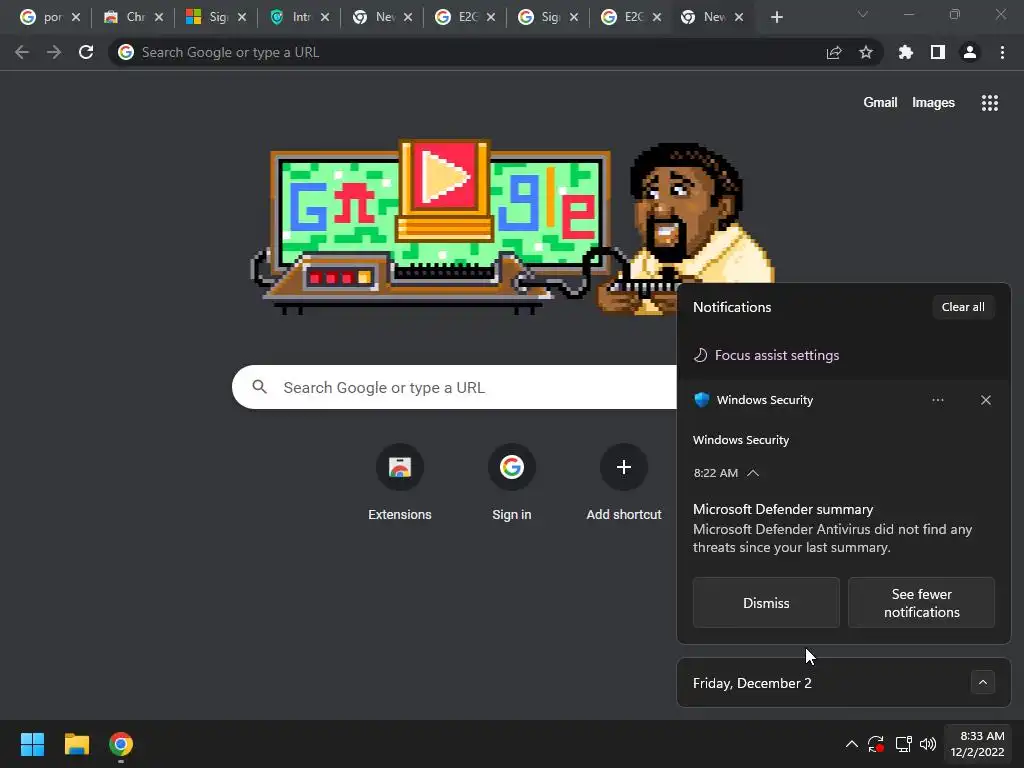Open the Sign in shortcut
This screenshot has height=768, width=1024.
click(512, 482)
